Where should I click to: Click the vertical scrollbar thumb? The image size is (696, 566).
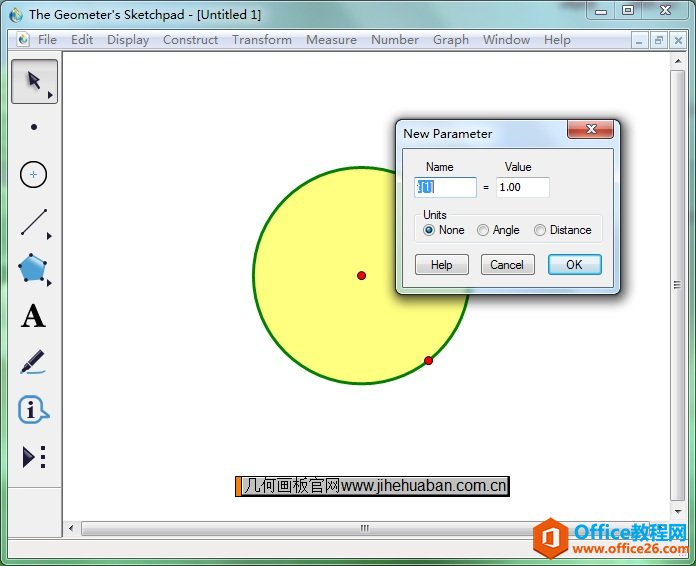677,285
